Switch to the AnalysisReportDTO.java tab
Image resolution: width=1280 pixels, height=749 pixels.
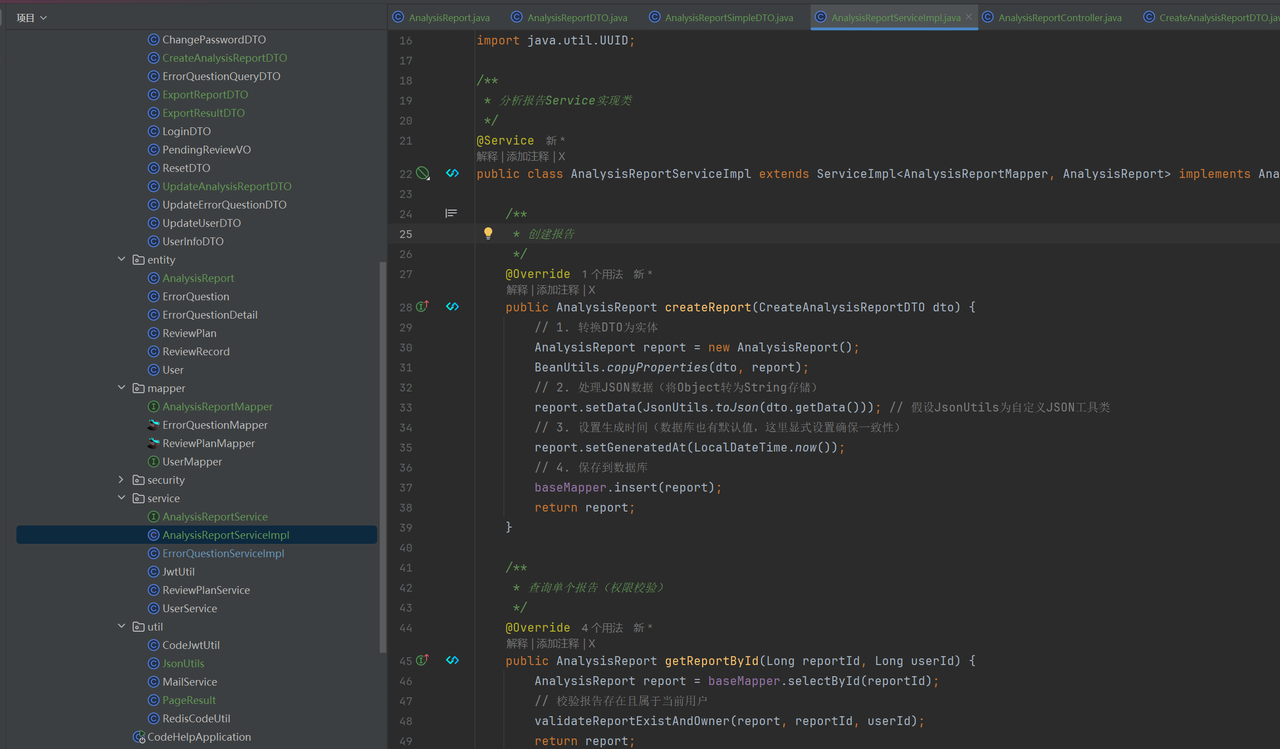coord(569,17)
